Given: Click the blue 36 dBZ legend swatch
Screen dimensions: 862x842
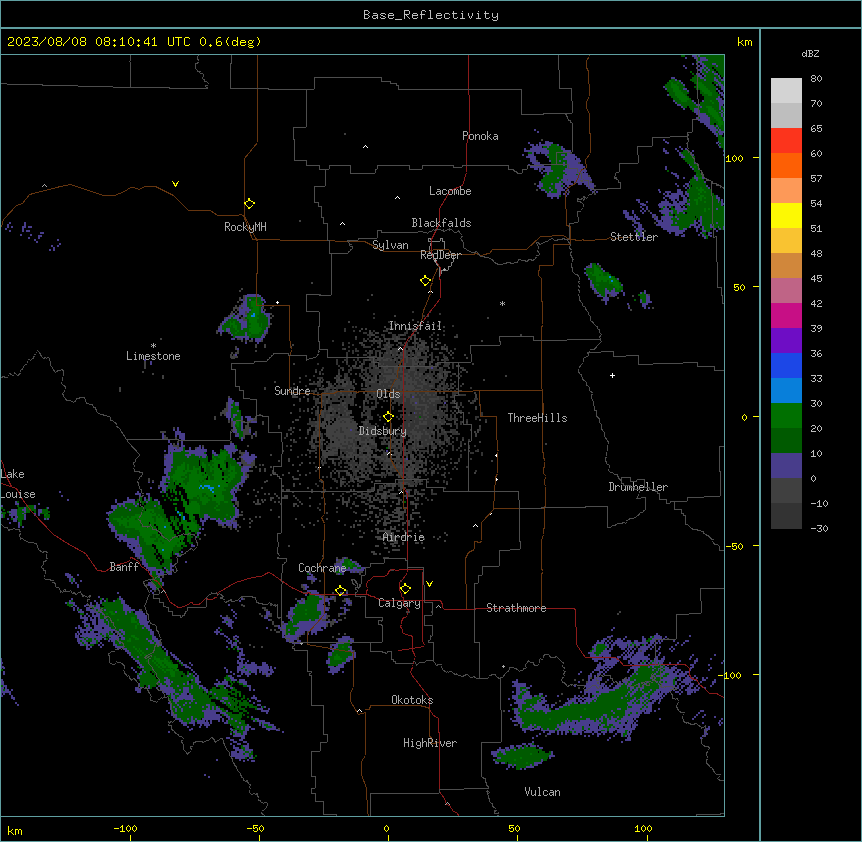Looking at the screenshot, I should click(x=786, y=365).
